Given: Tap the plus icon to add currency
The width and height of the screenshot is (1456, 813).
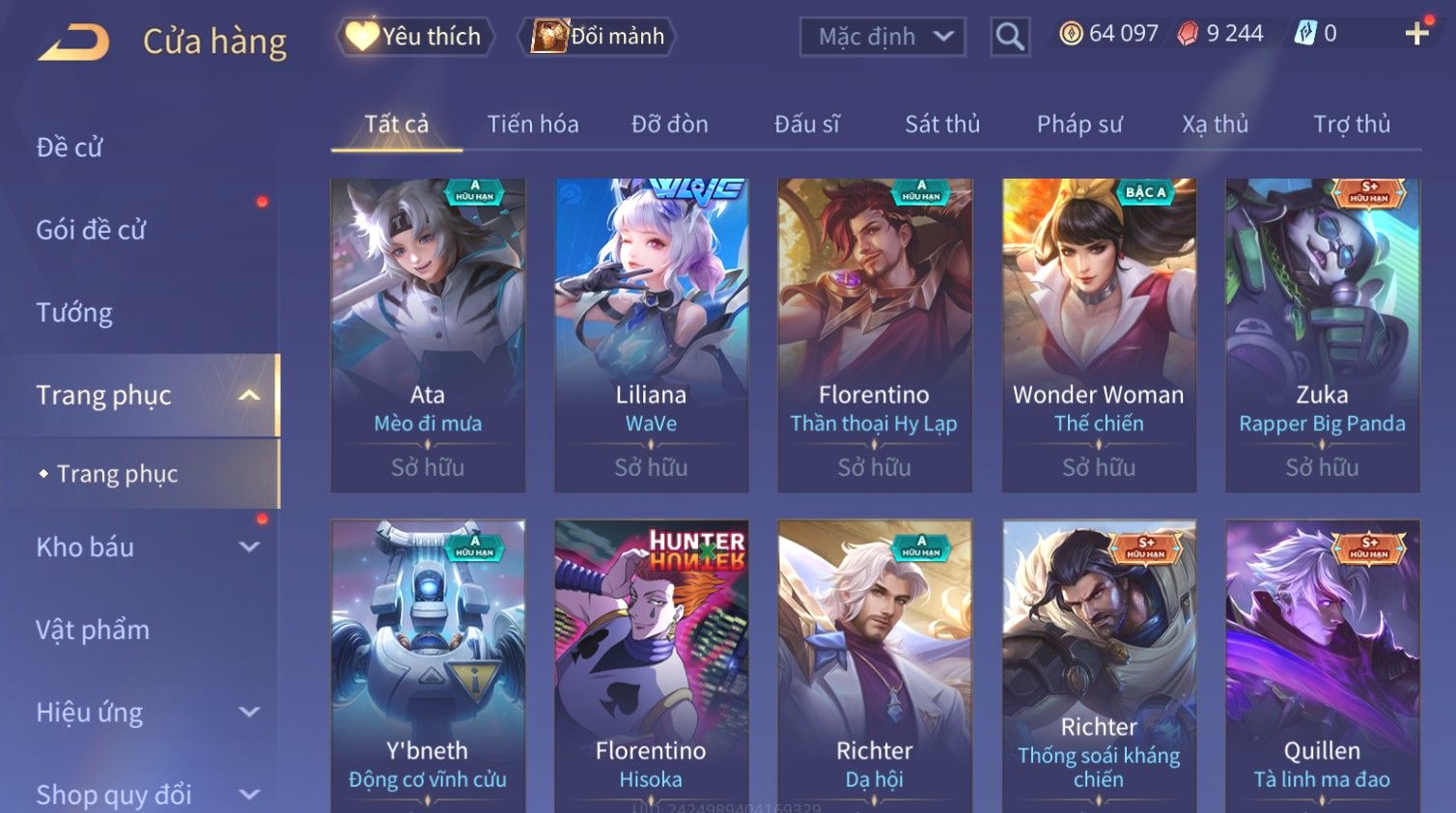Looking at the screenshot, I should tap(1416, 34).
